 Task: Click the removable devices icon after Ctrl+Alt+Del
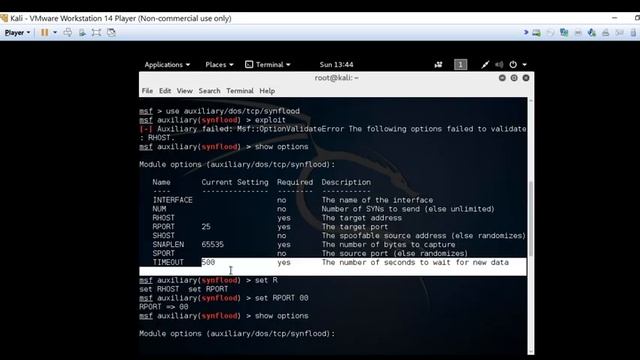click(82, 33)
